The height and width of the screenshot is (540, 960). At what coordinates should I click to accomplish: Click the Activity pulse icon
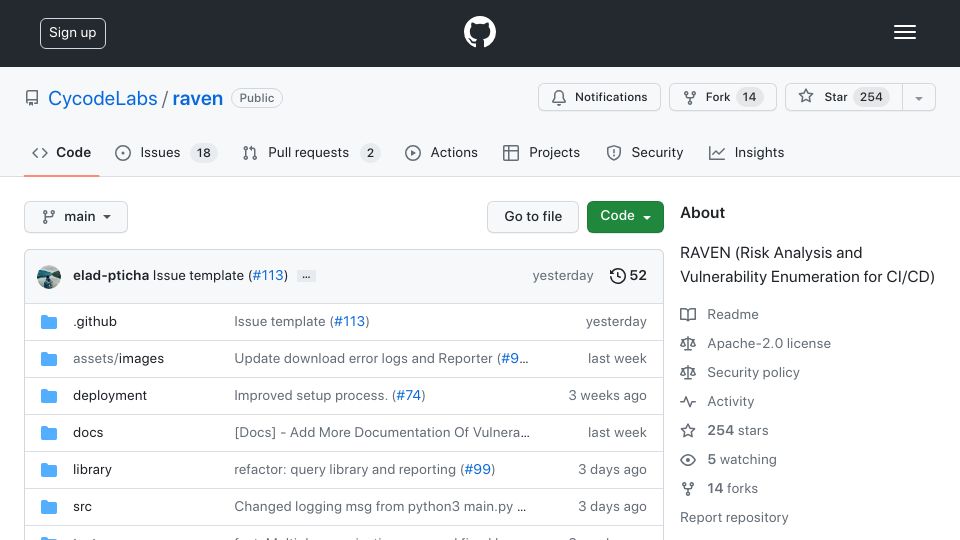(x=688, y=402)
